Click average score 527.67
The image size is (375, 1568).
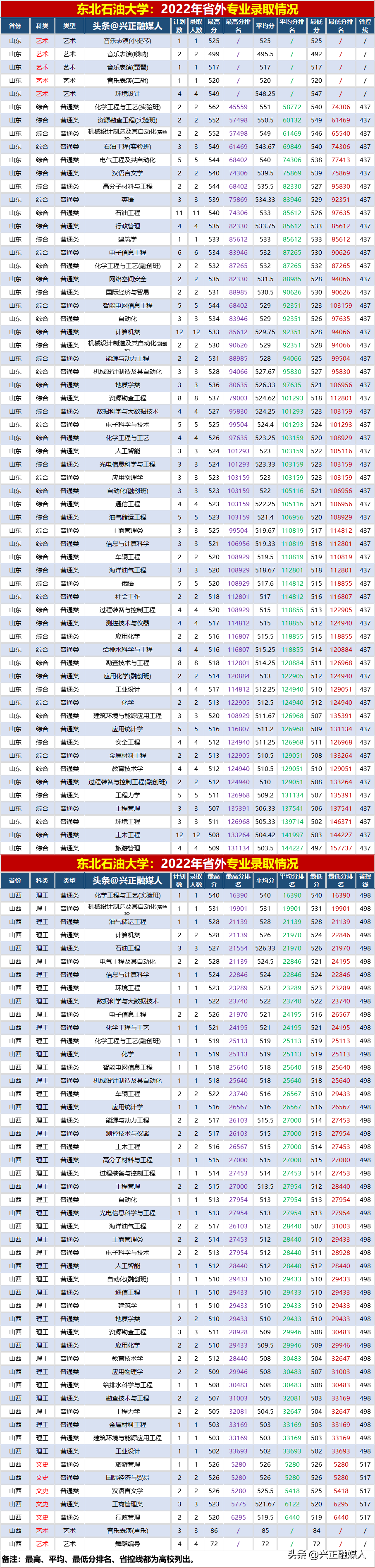[x=265, y=372]
